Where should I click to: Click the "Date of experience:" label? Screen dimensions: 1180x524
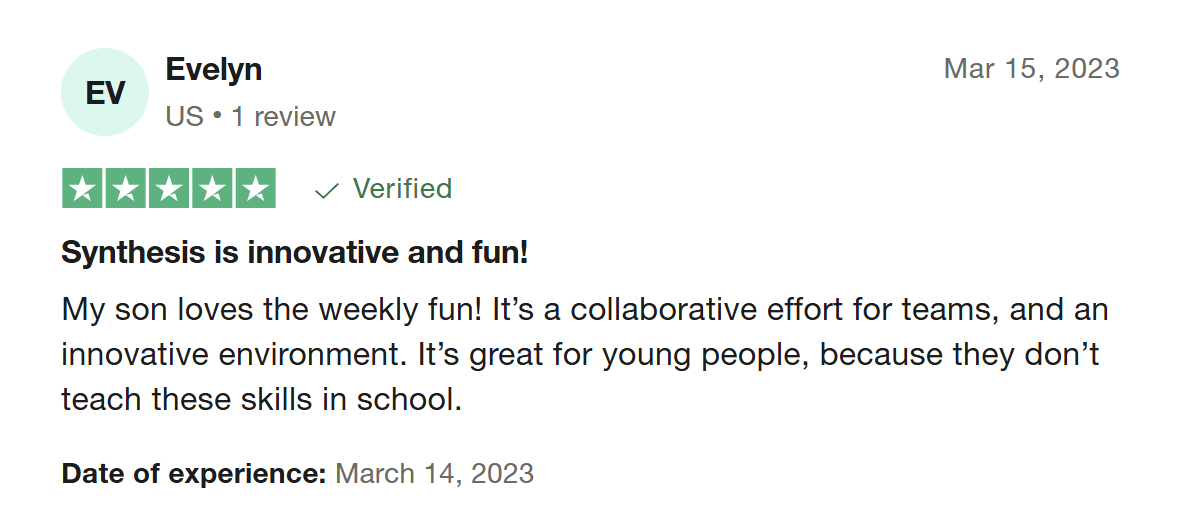coord(194,473)
